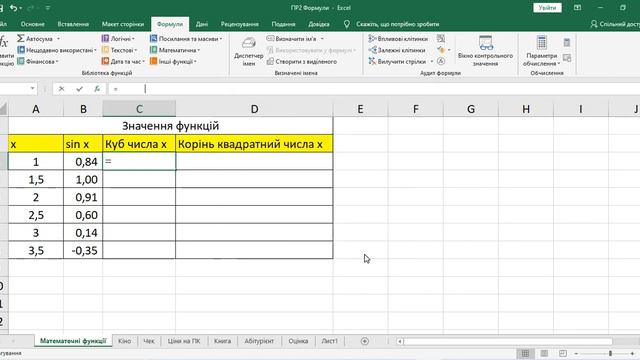Click the Redo arrow in title bar
Viewport: 640px width, 360px height.
point(31,8)
